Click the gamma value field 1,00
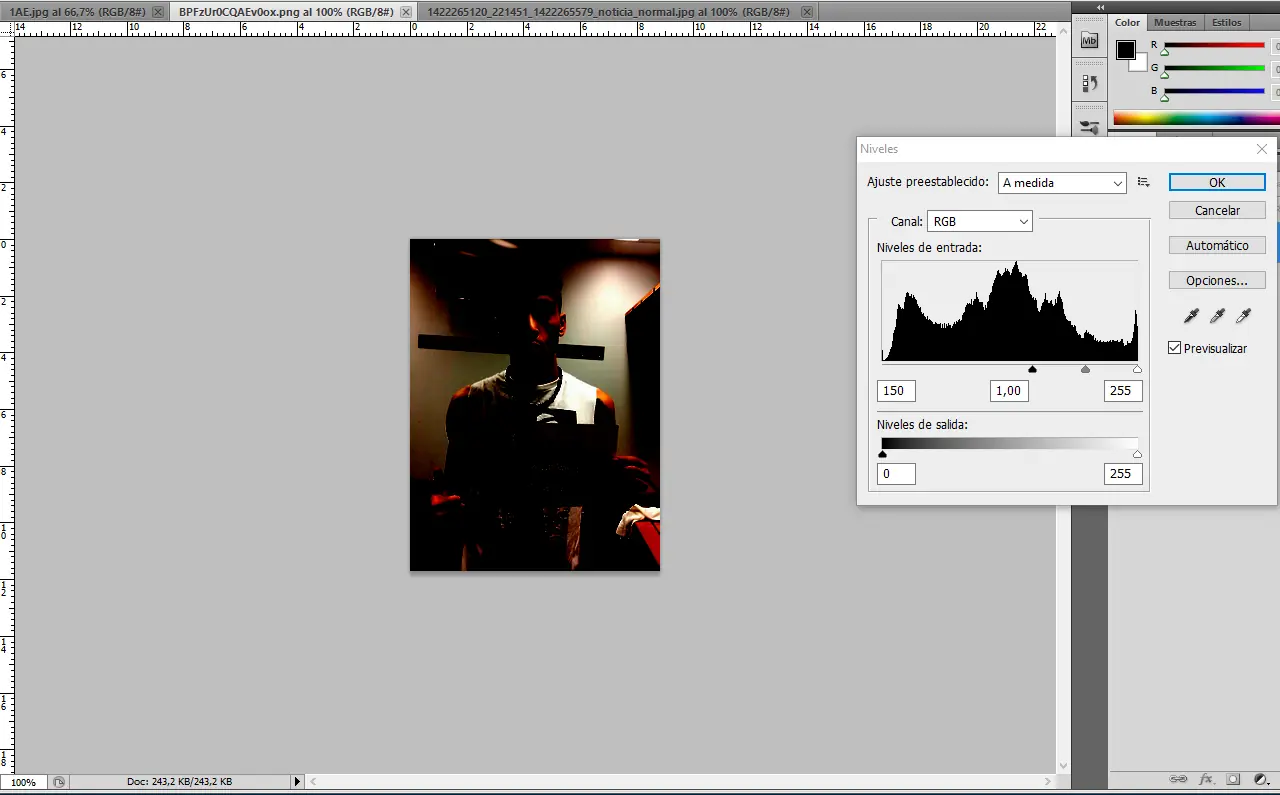The height and width of the screenshot is (795, 1280). tap(1010, 391)
